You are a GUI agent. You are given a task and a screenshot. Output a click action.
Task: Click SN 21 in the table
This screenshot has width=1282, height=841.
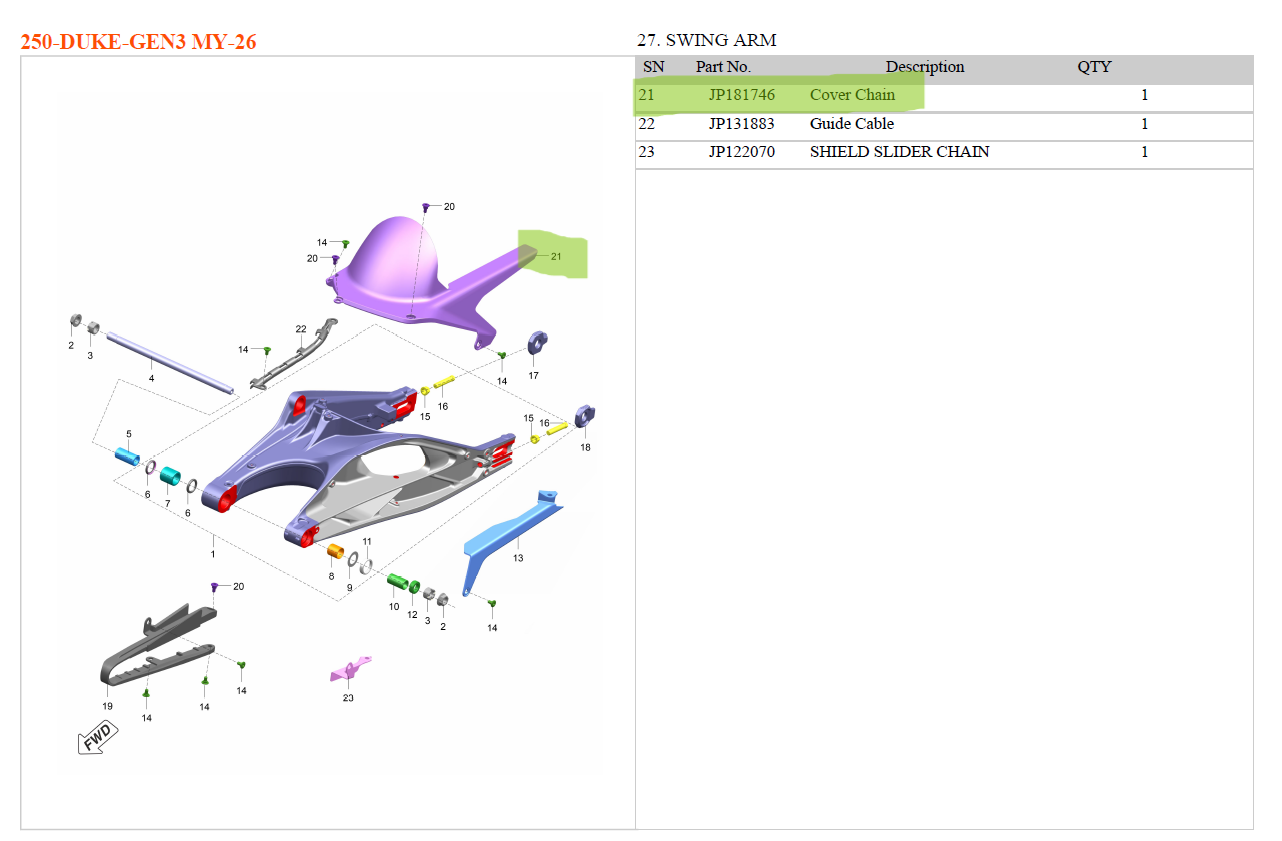pyautogui.click(x=647, y=95)
